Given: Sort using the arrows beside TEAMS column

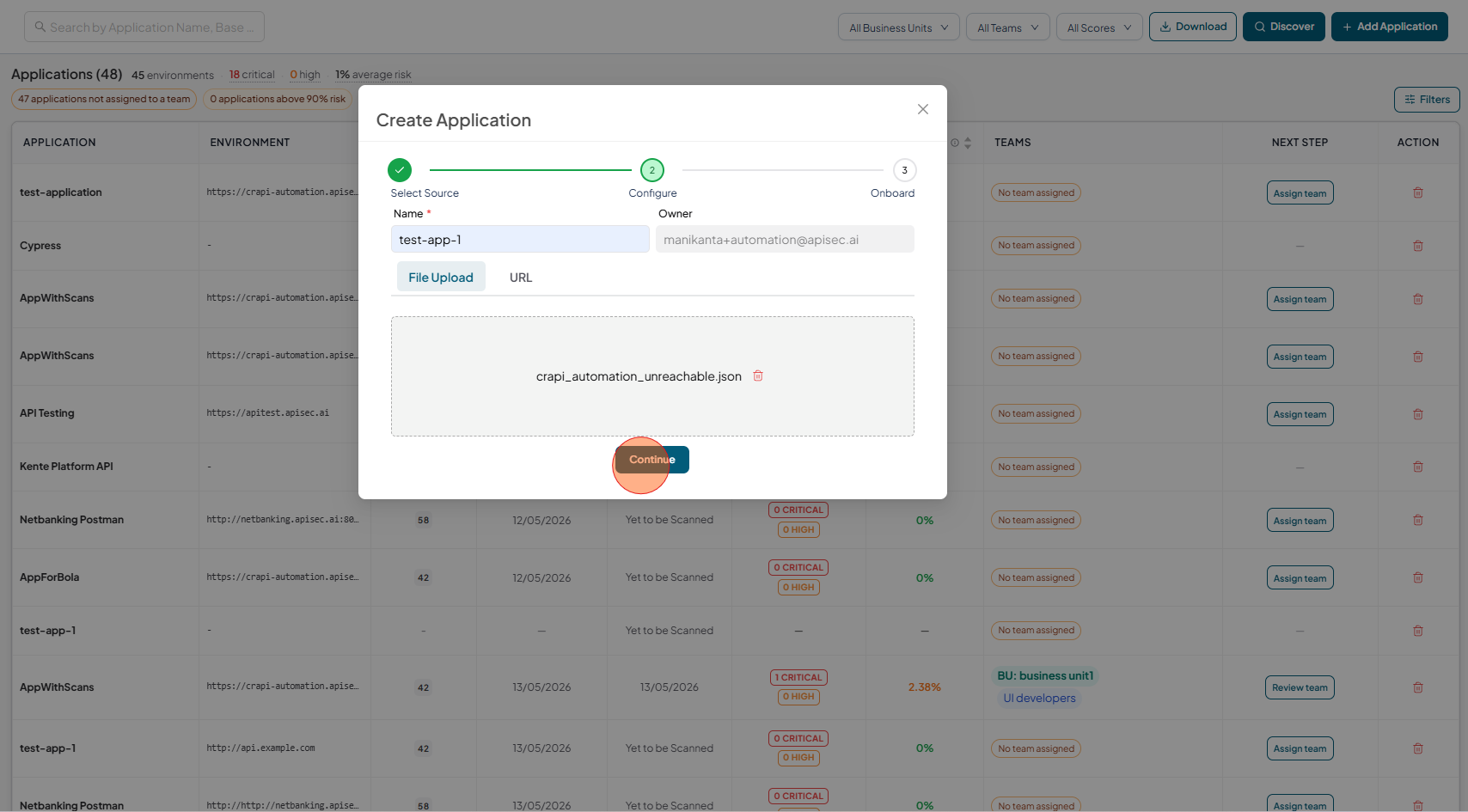Looking at the screenshot, I should point(968,143).
